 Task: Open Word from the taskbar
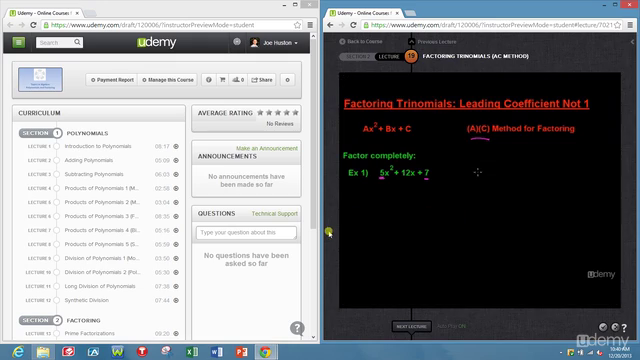tap(217, 351)
